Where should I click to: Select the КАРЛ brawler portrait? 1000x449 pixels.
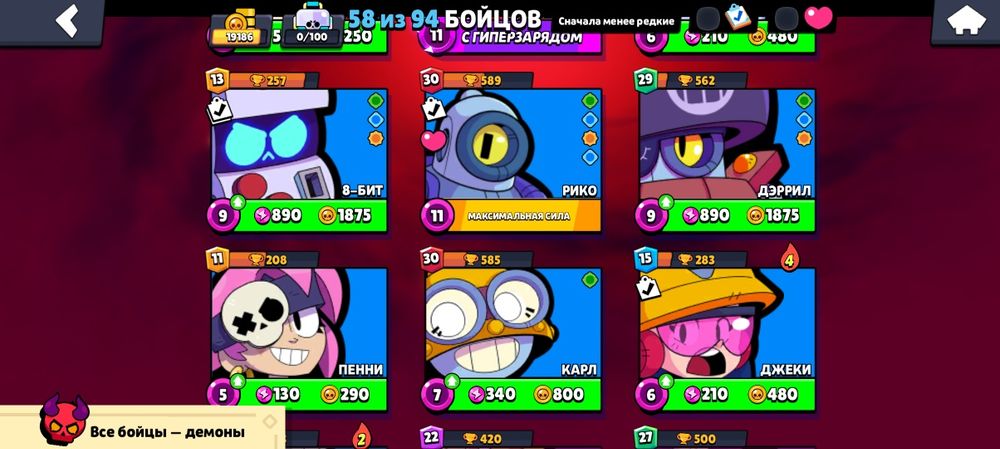(513, 323)
